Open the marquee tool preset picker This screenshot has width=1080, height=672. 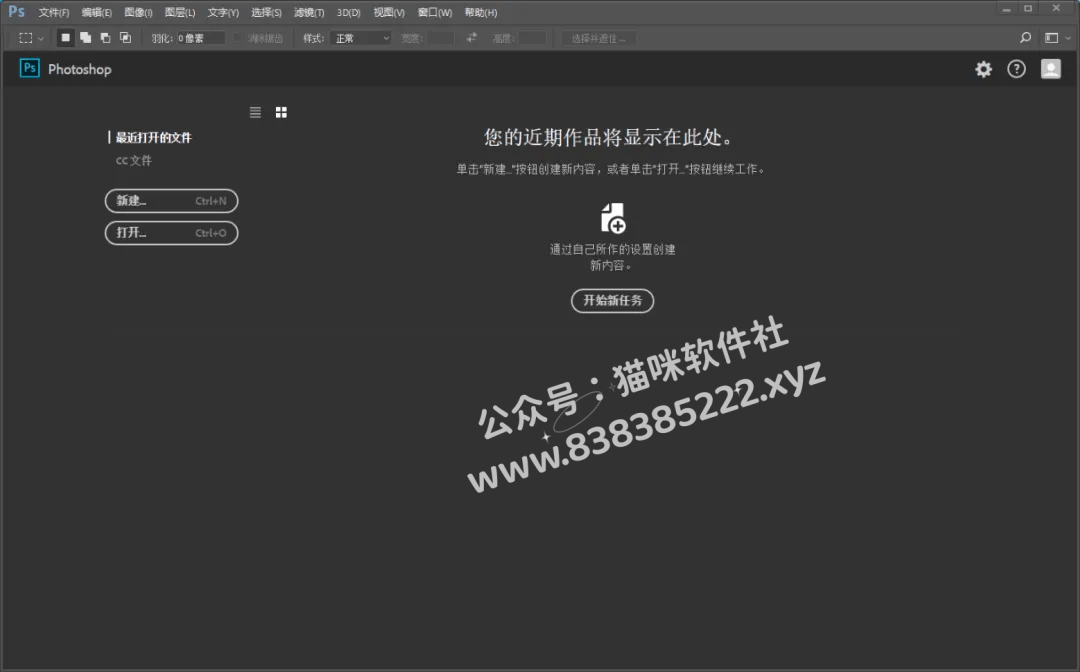click(x=31, y=38)
